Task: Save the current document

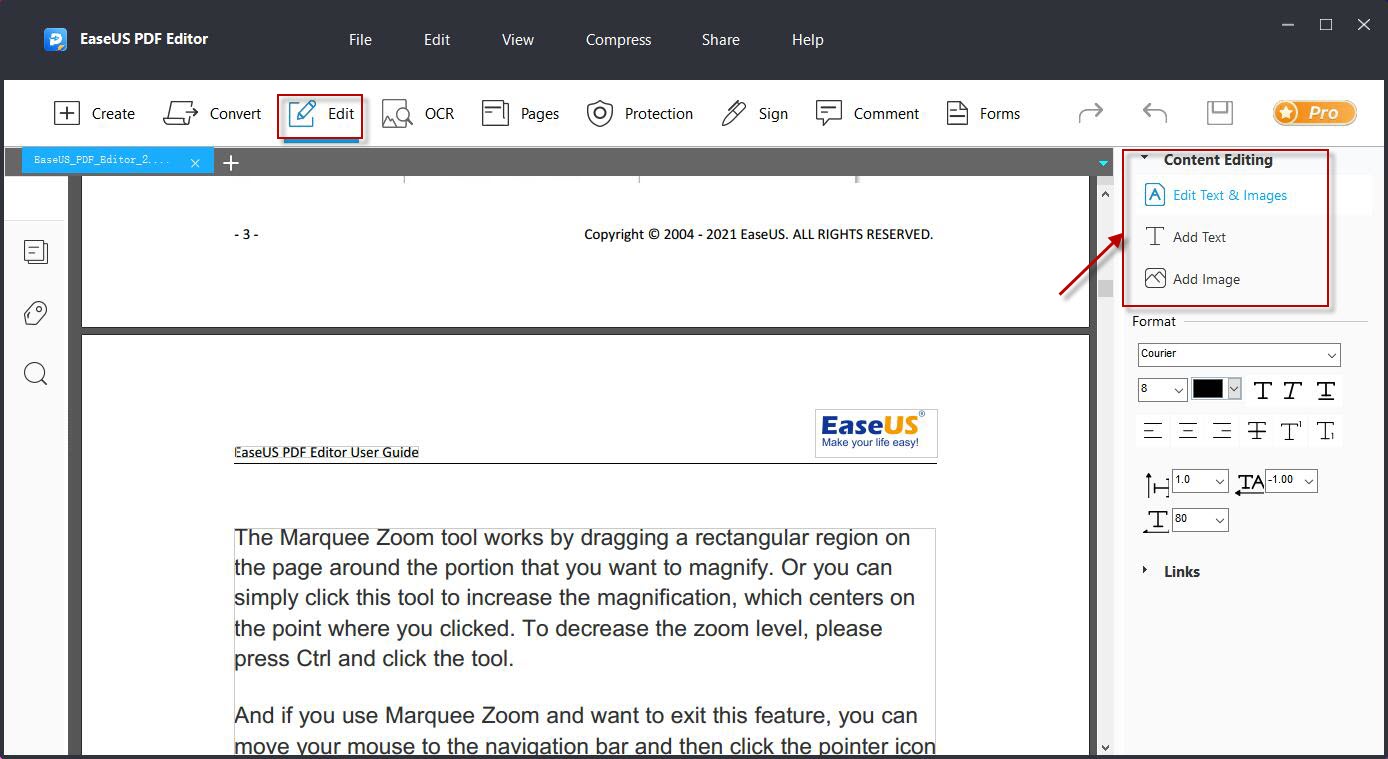Action: click(x=1219, y=113)
